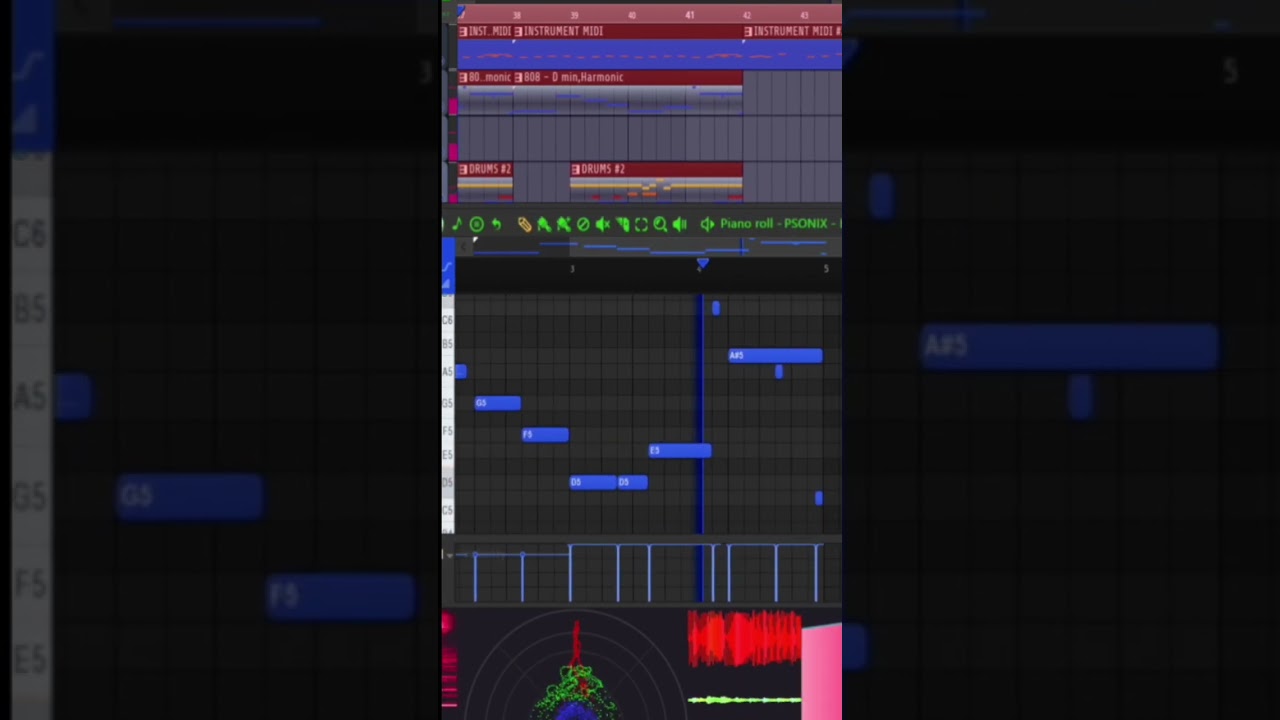
Task: Toggle the snap-to-grid target icon in piano roll
Action: click(x=476, y=224)
